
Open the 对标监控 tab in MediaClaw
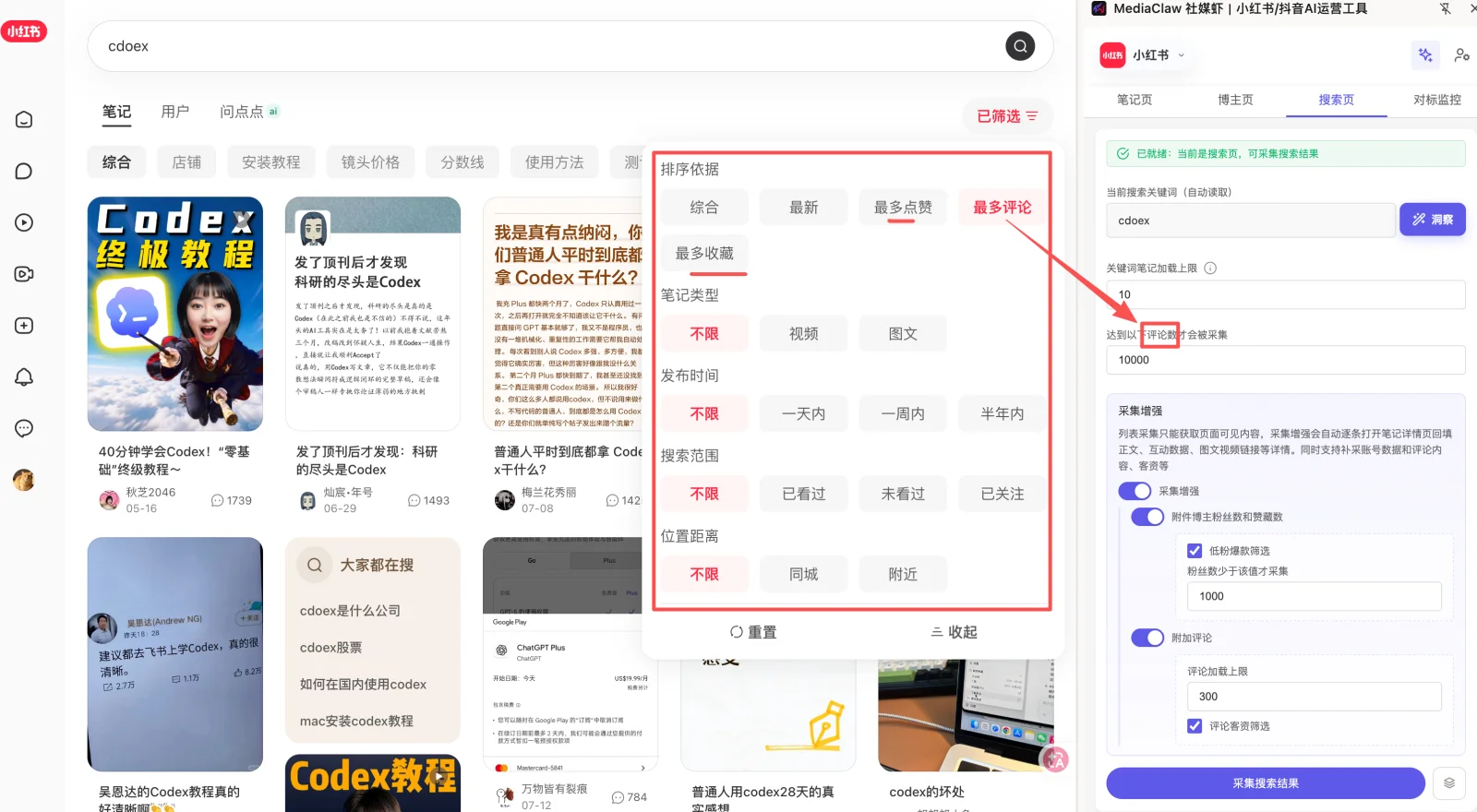pos(1437,100)
